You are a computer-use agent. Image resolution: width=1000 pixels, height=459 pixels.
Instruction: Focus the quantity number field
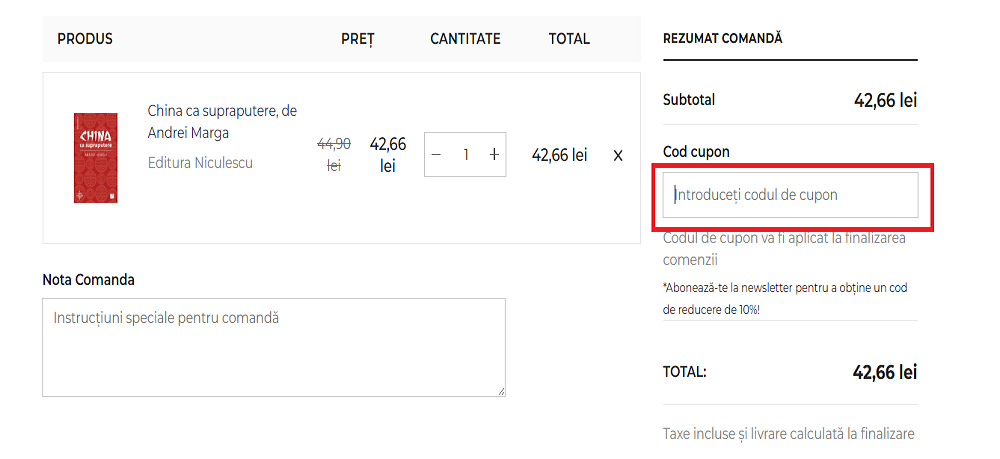click(465, 155)
